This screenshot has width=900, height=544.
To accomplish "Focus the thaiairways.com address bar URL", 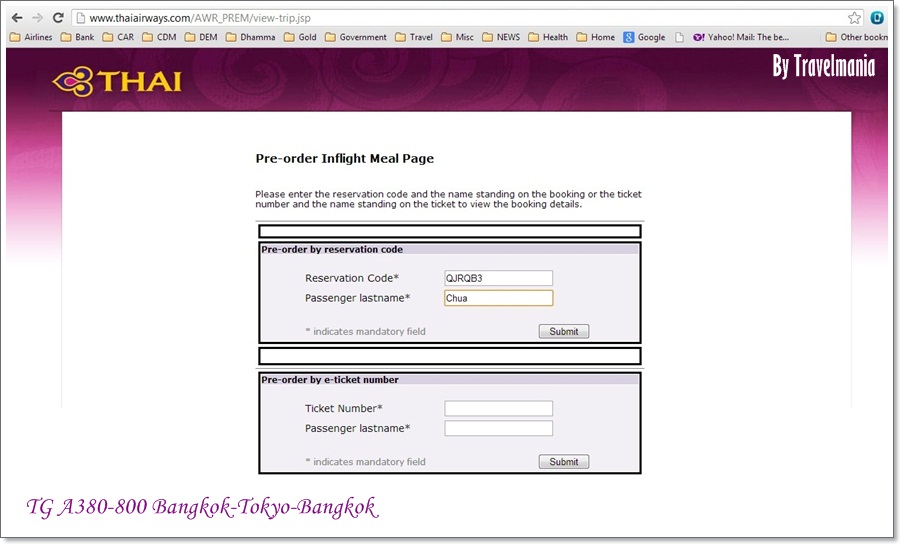I will click(x=200, y=18).
